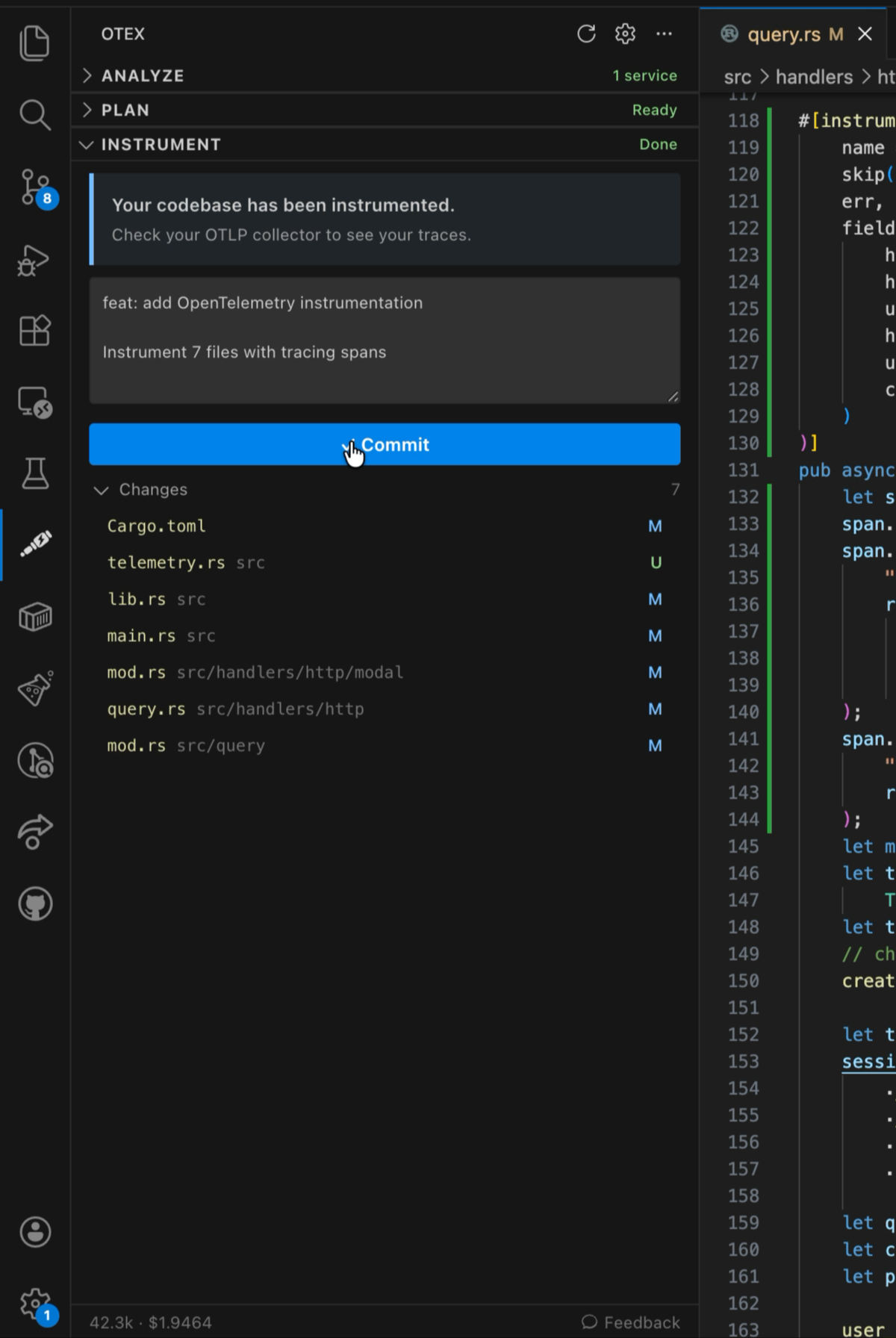Open the Testing flask view
The image size is (896, 1338).
(x=34, y=473)
